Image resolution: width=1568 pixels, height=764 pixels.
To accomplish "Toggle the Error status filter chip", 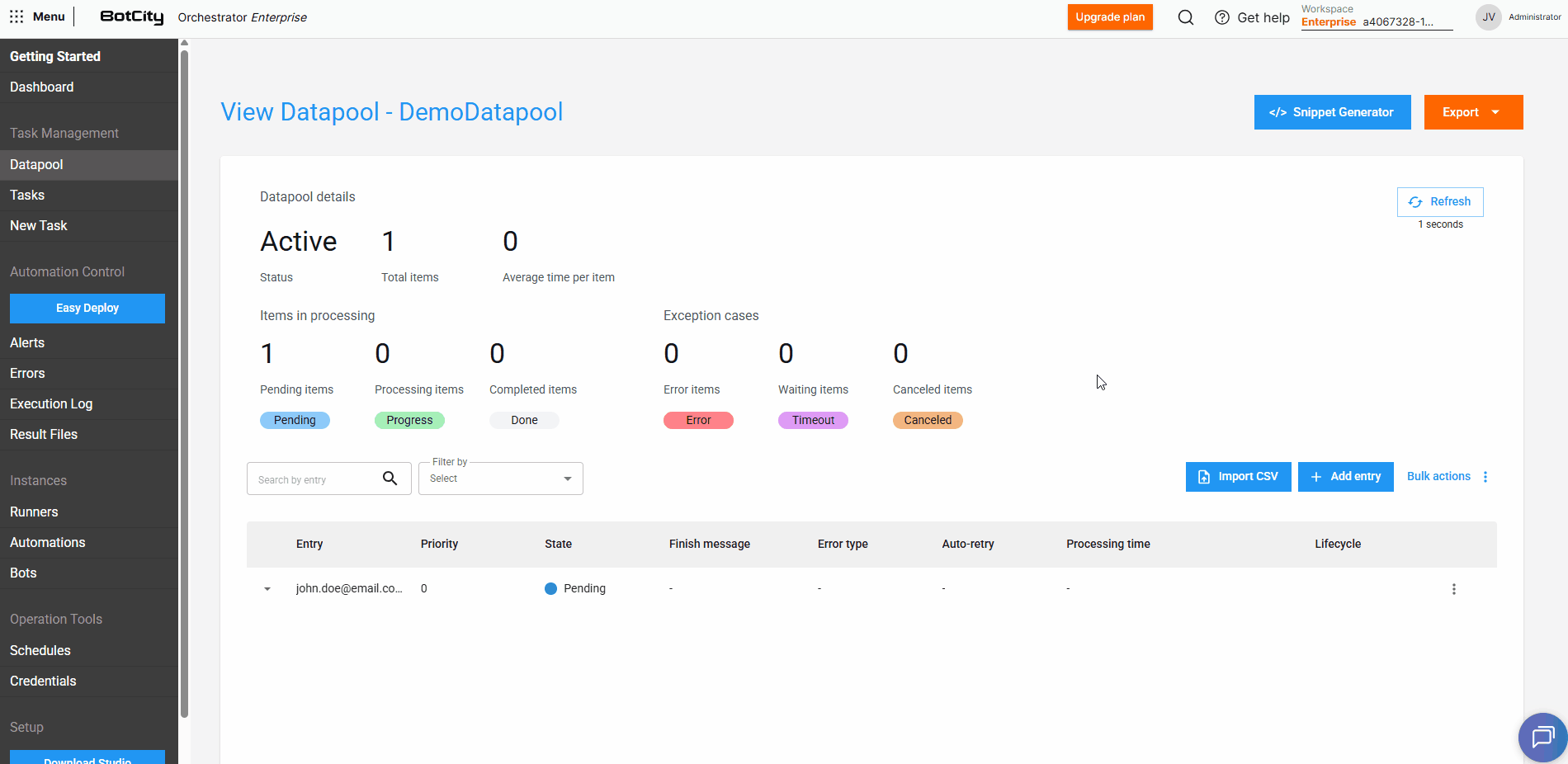I will tap(698, 420).
